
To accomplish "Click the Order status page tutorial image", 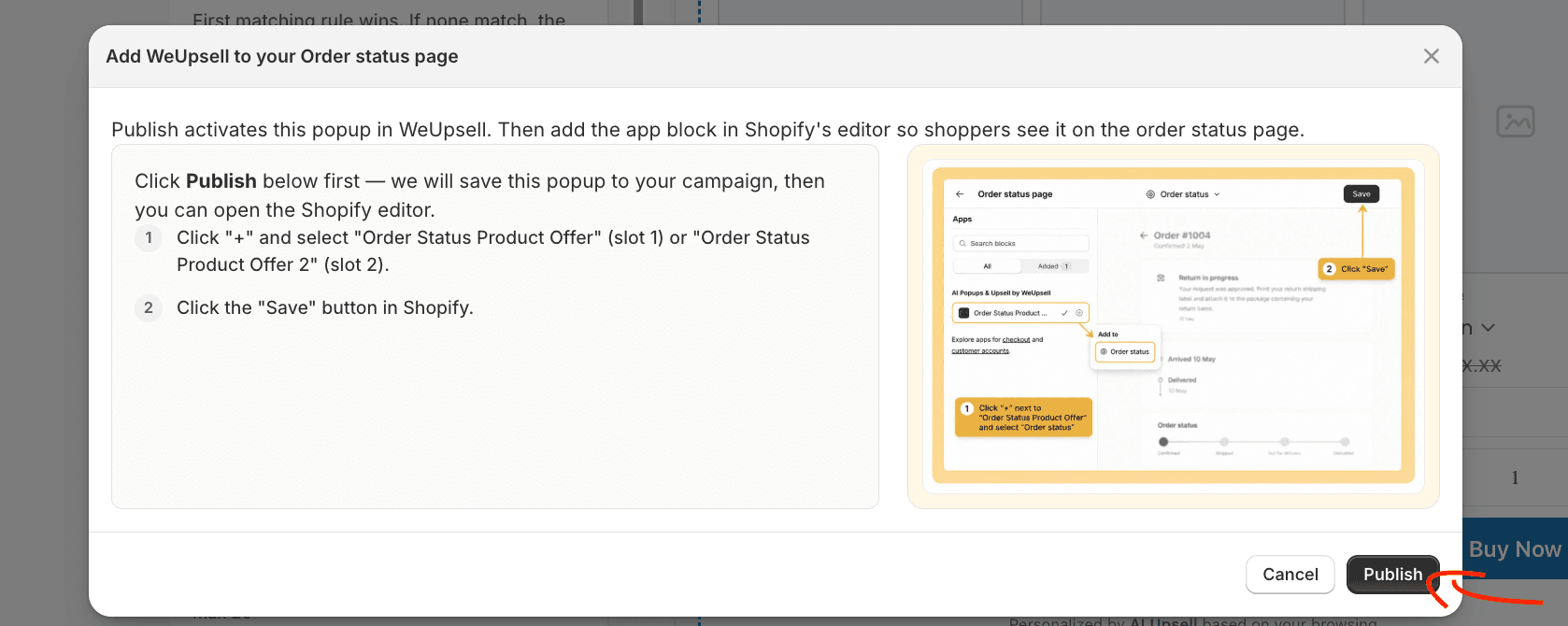I will click(x=1173, y=326).
